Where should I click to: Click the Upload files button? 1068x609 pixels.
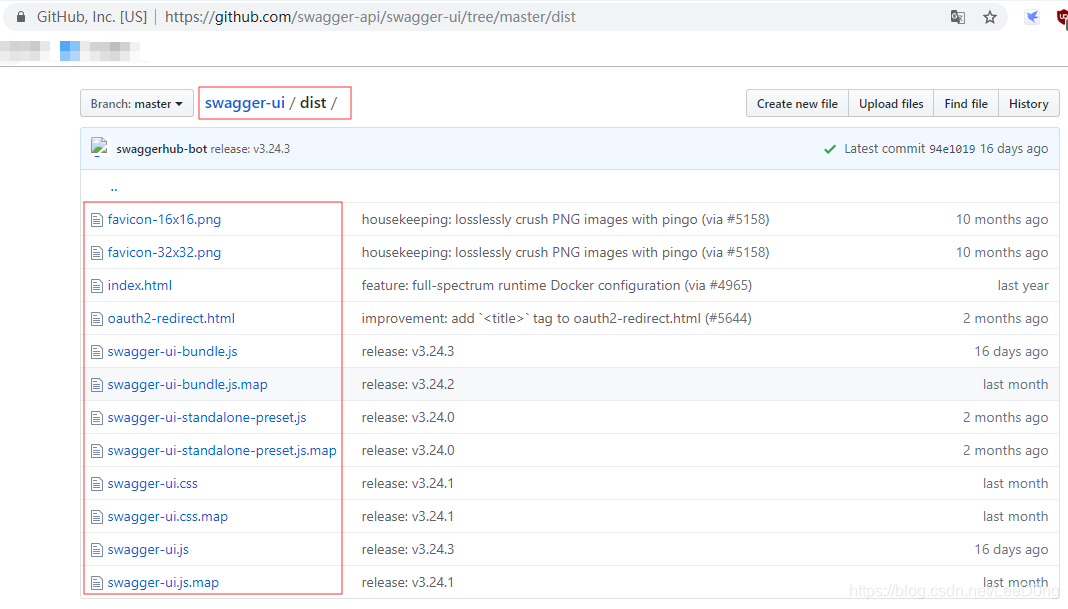pyautogui.click(x=891, y=104)
